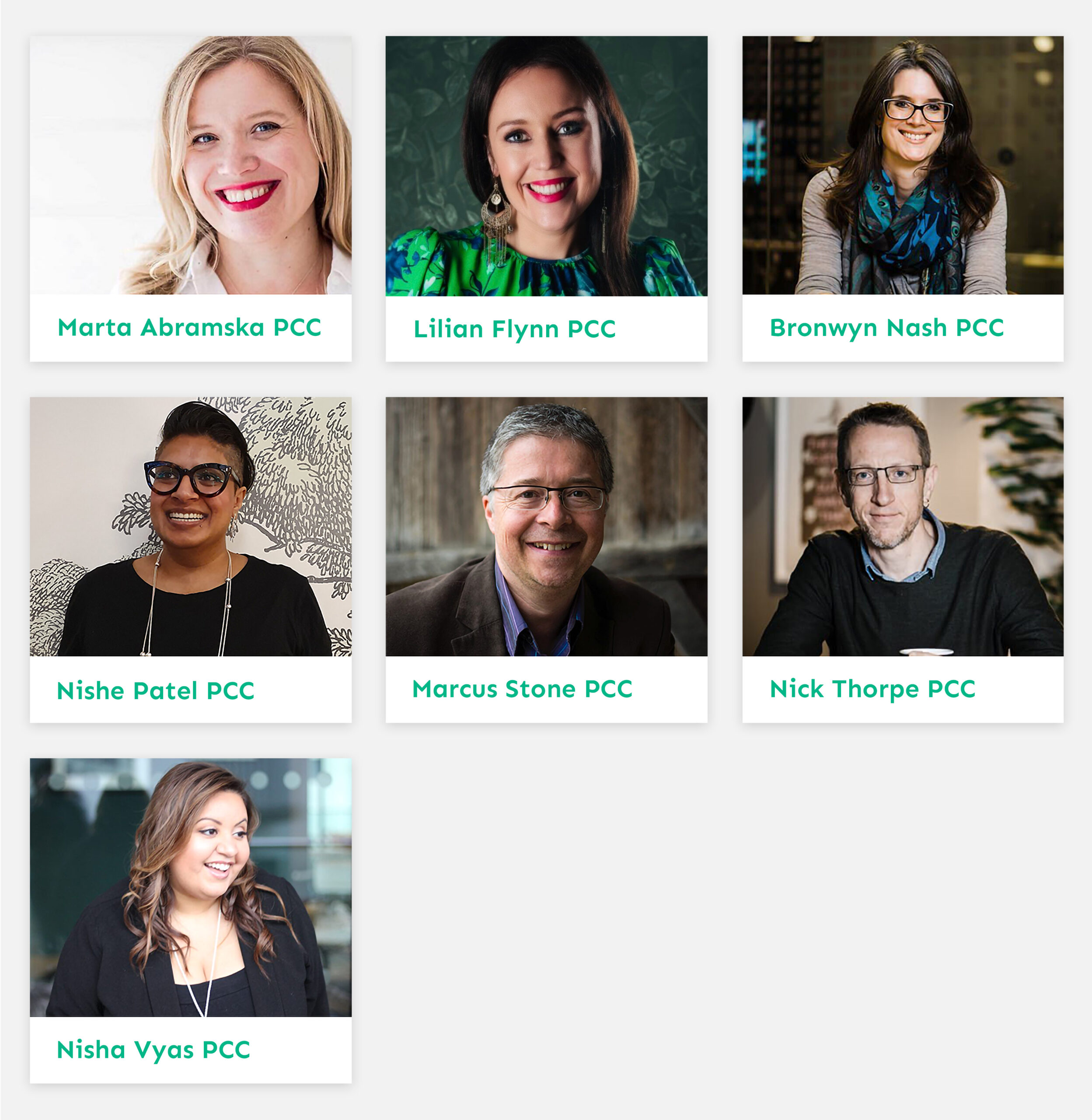This screenshot has width=1092, height=1120.
Task: Click the white caption area of Marta Abramska's card
Action: [x=190, y=328]
